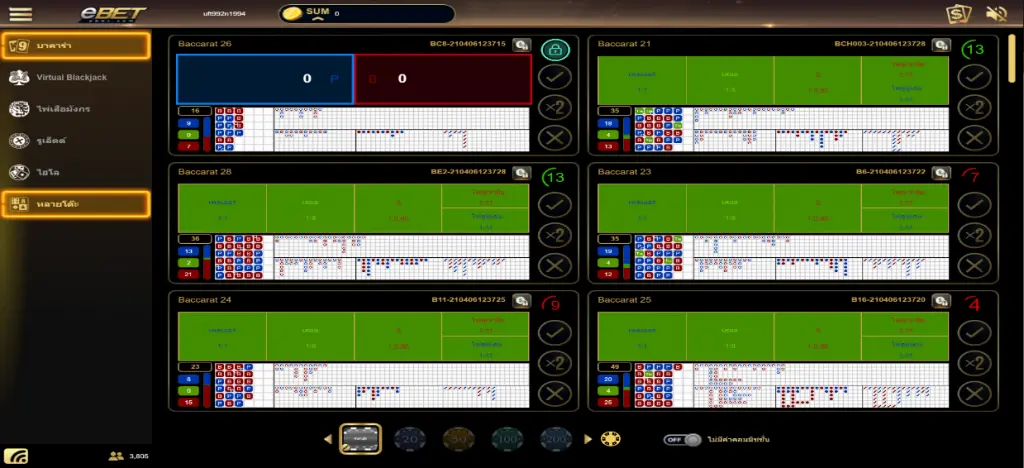
Task: Cancel bet X button on Baccarat 23
Action: tap(974, 266)
